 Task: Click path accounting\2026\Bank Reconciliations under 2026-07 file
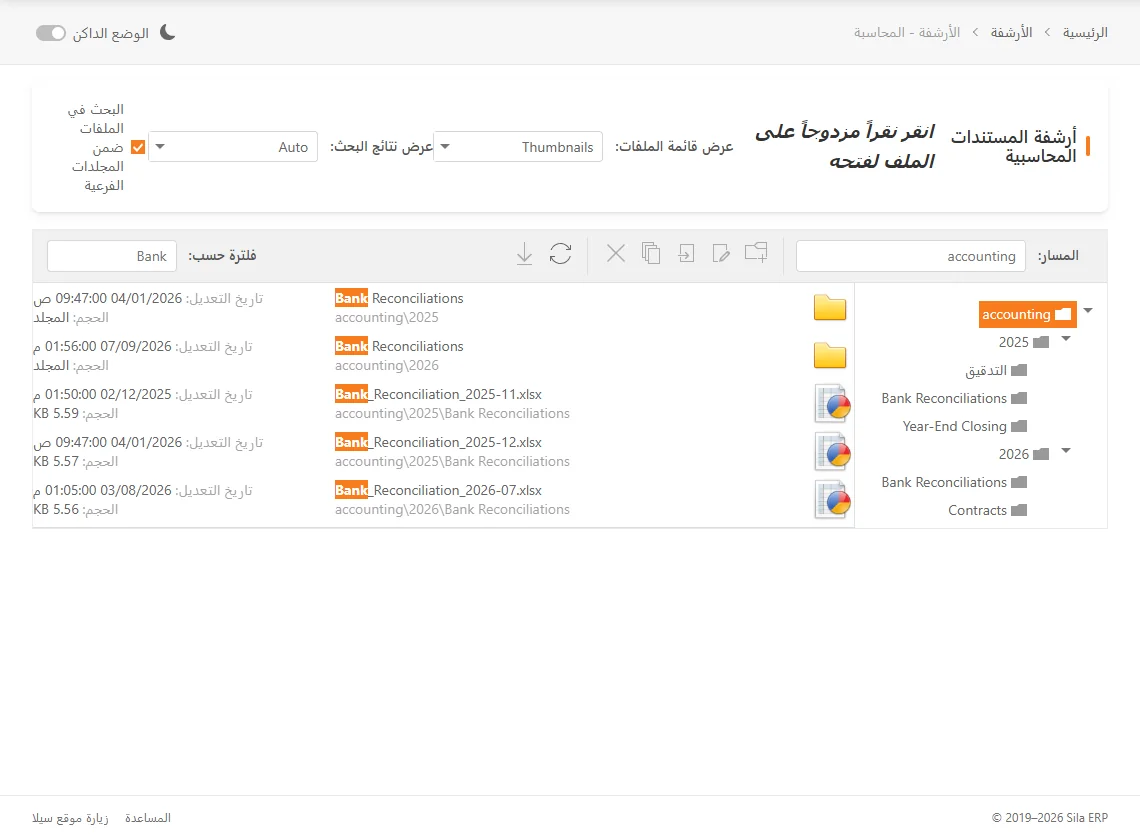click(x=452, y=510)
